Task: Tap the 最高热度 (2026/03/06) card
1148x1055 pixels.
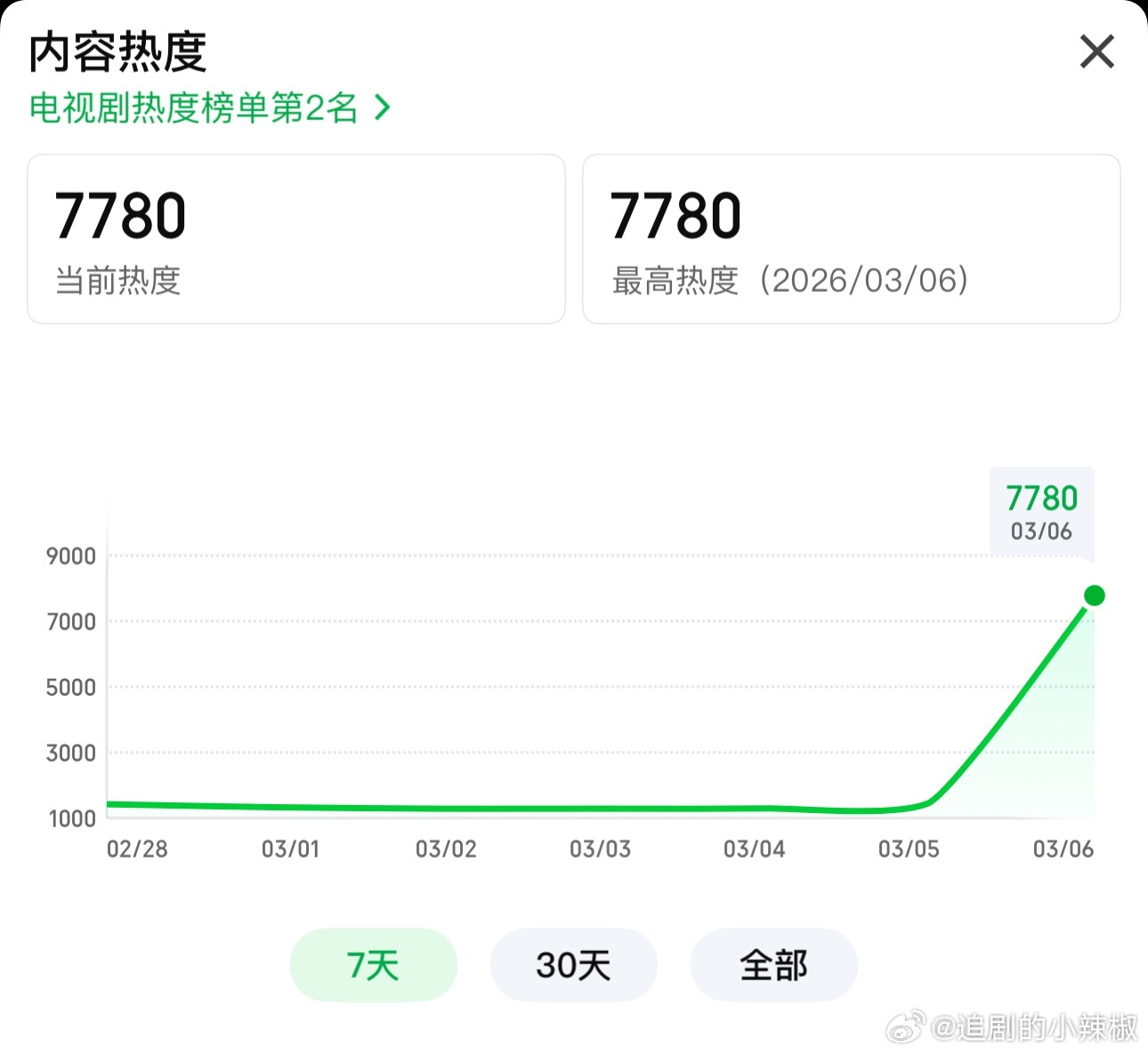Action: pos(851,239)
